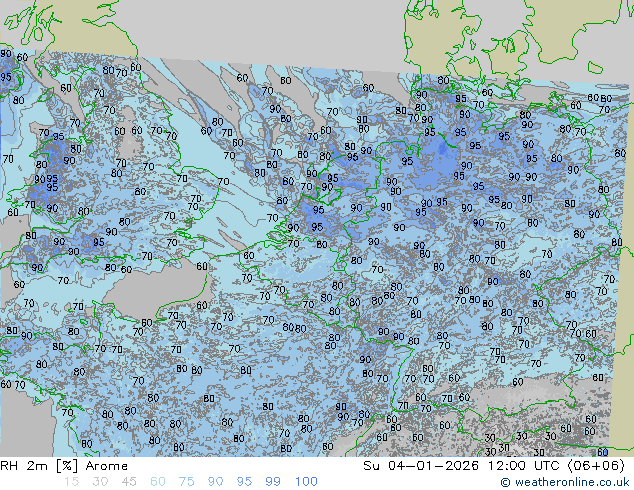Click the "RH 2m [%] Arome" title text
This screenshot has width=634, height=490.
click(64, 466)
